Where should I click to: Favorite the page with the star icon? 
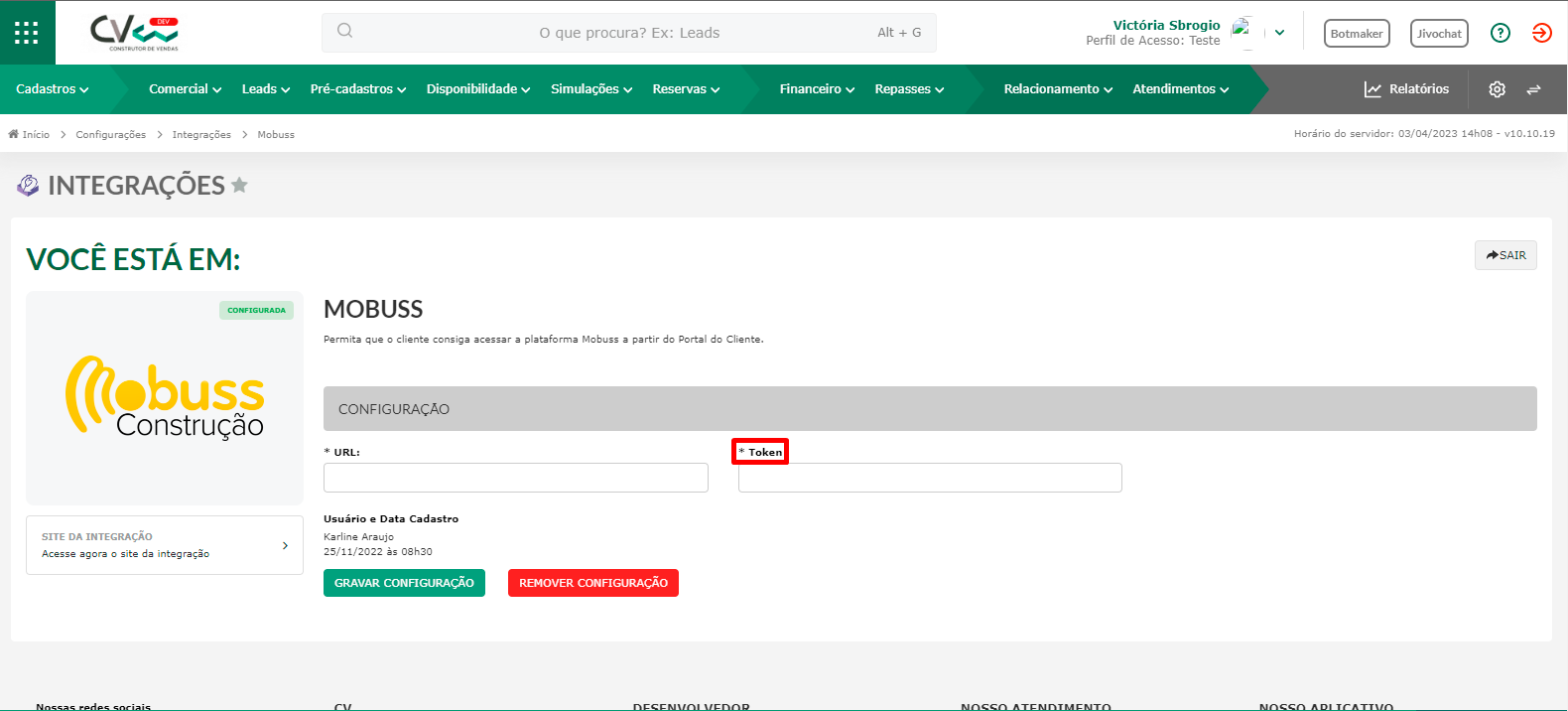click(239, 185)
